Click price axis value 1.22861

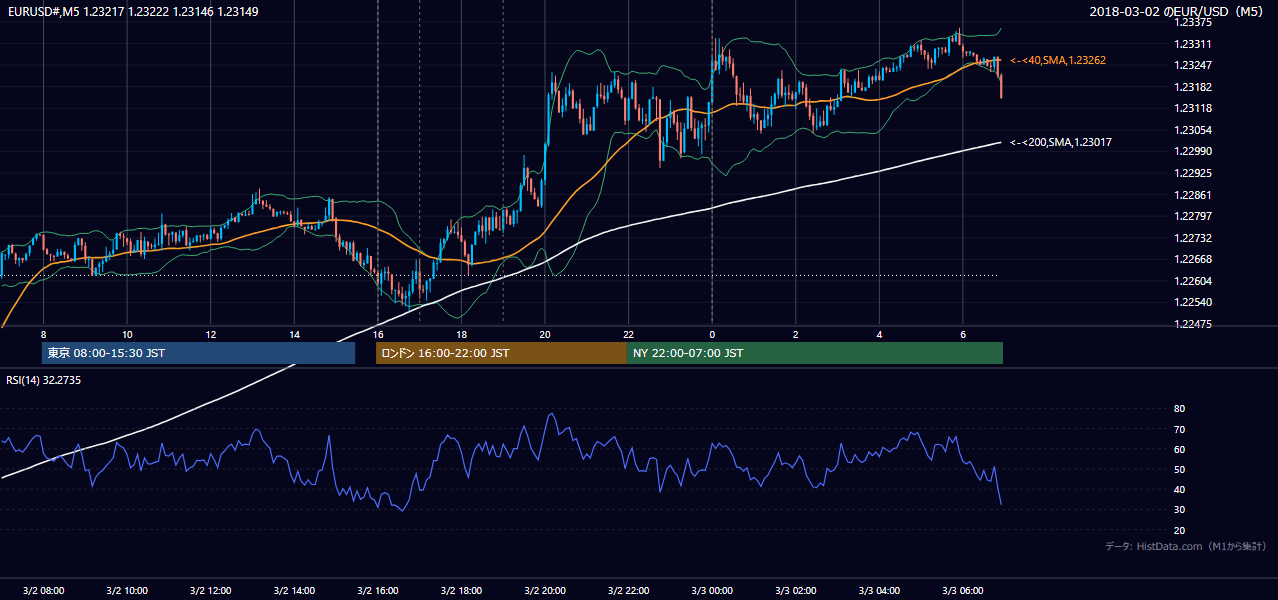(x=1192, y=195)
